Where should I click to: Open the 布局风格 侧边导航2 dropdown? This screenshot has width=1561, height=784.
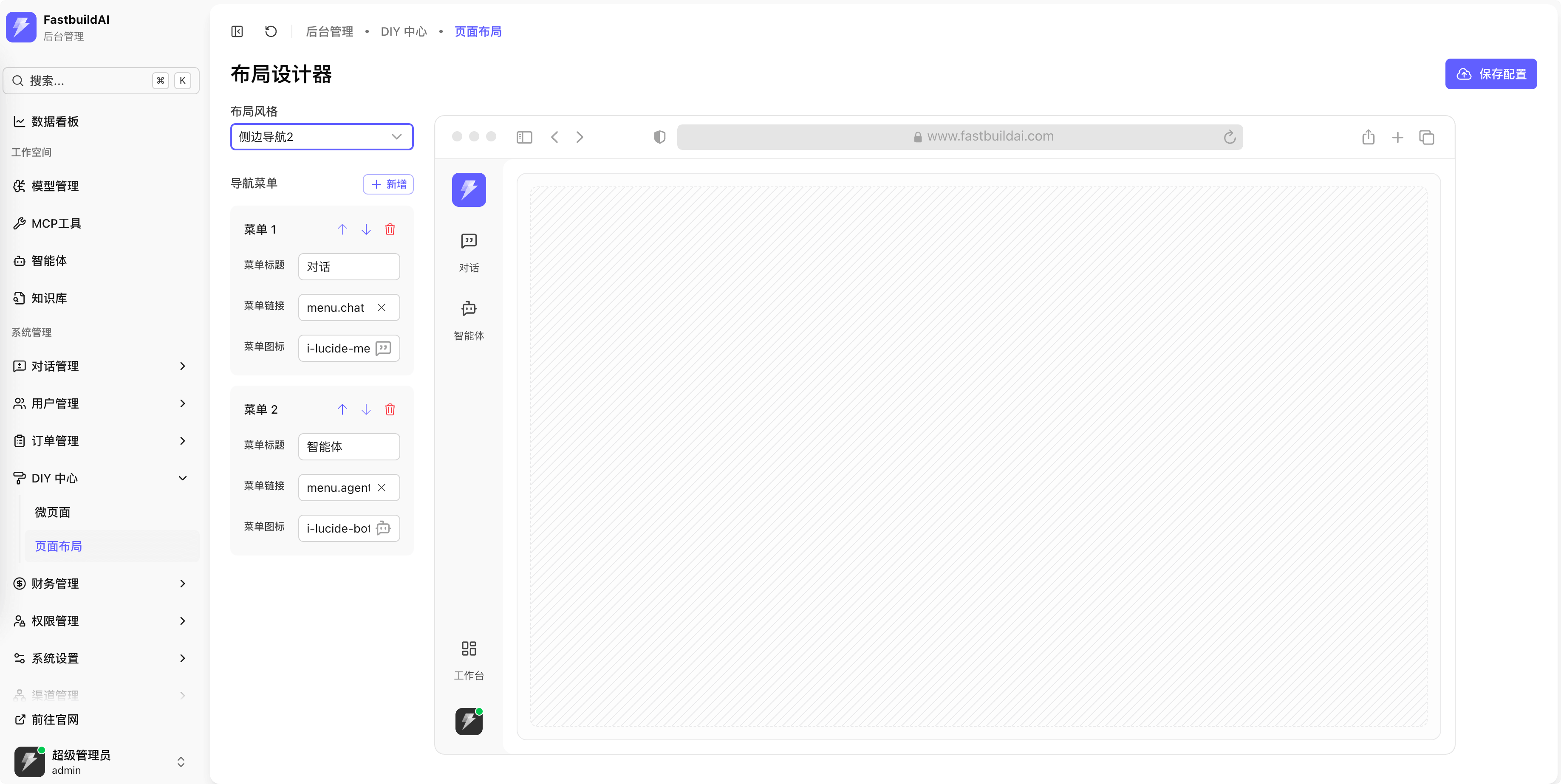point(322,137)
